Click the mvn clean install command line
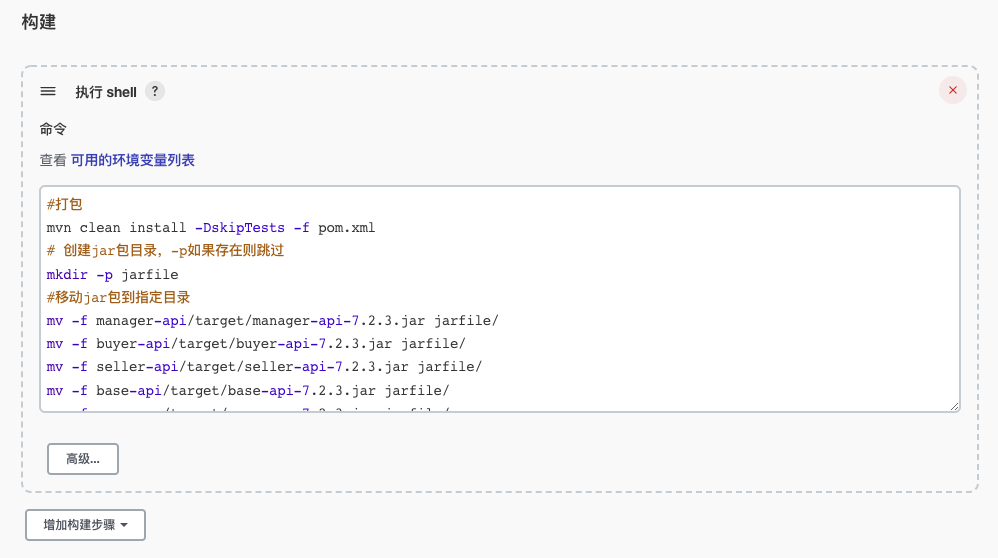Screen dimensions: 998x558 click(211, 228)
